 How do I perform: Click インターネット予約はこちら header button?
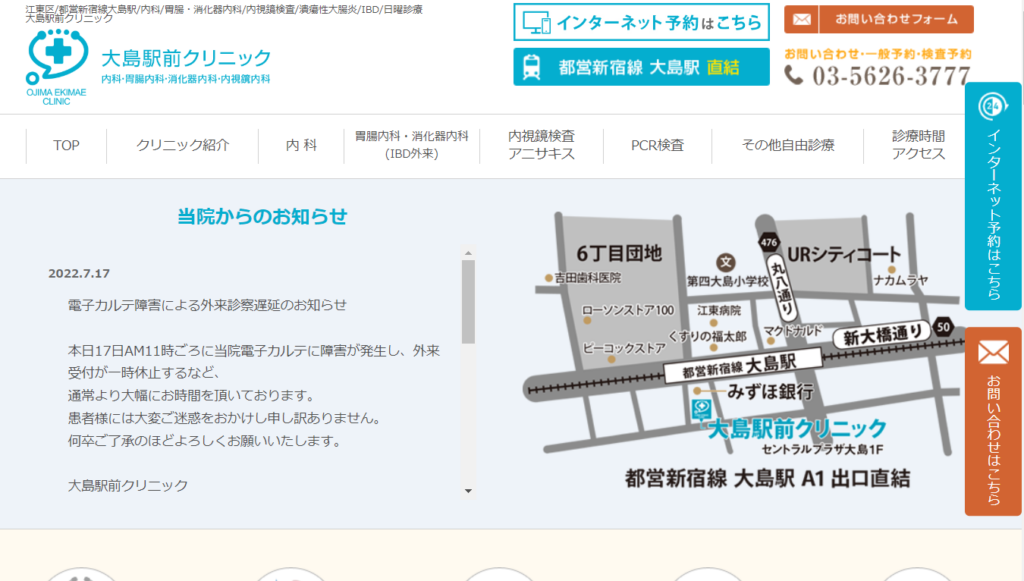pos(641,23)
